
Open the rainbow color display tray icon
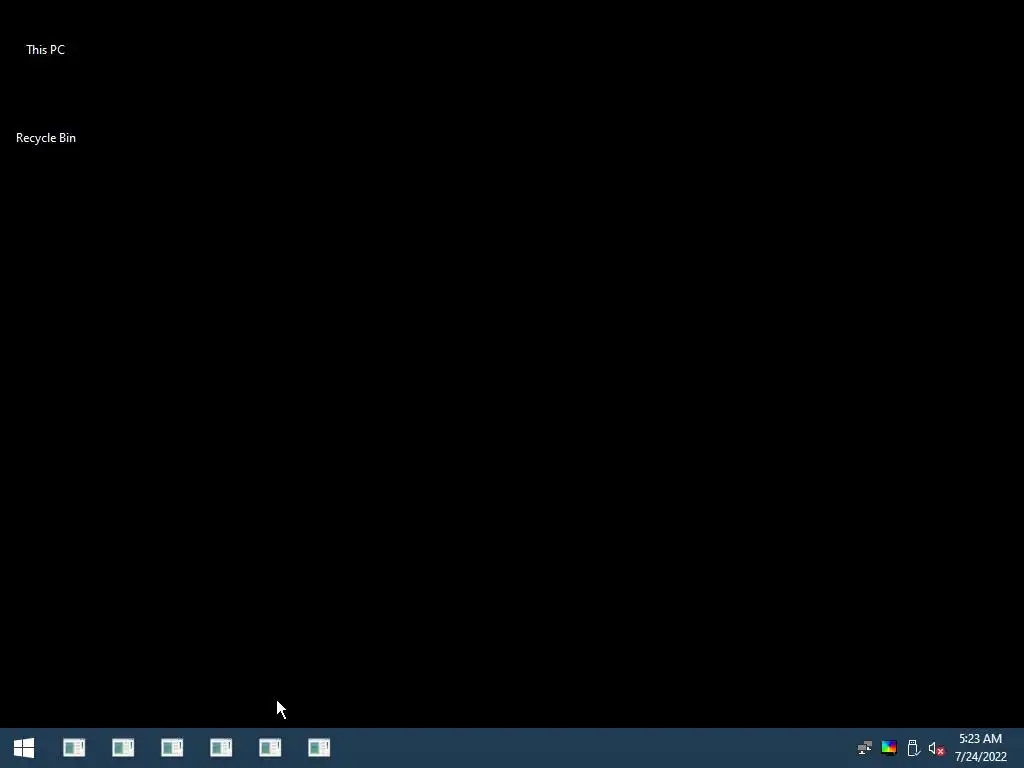pyautogui.click(x=889, y=748)
